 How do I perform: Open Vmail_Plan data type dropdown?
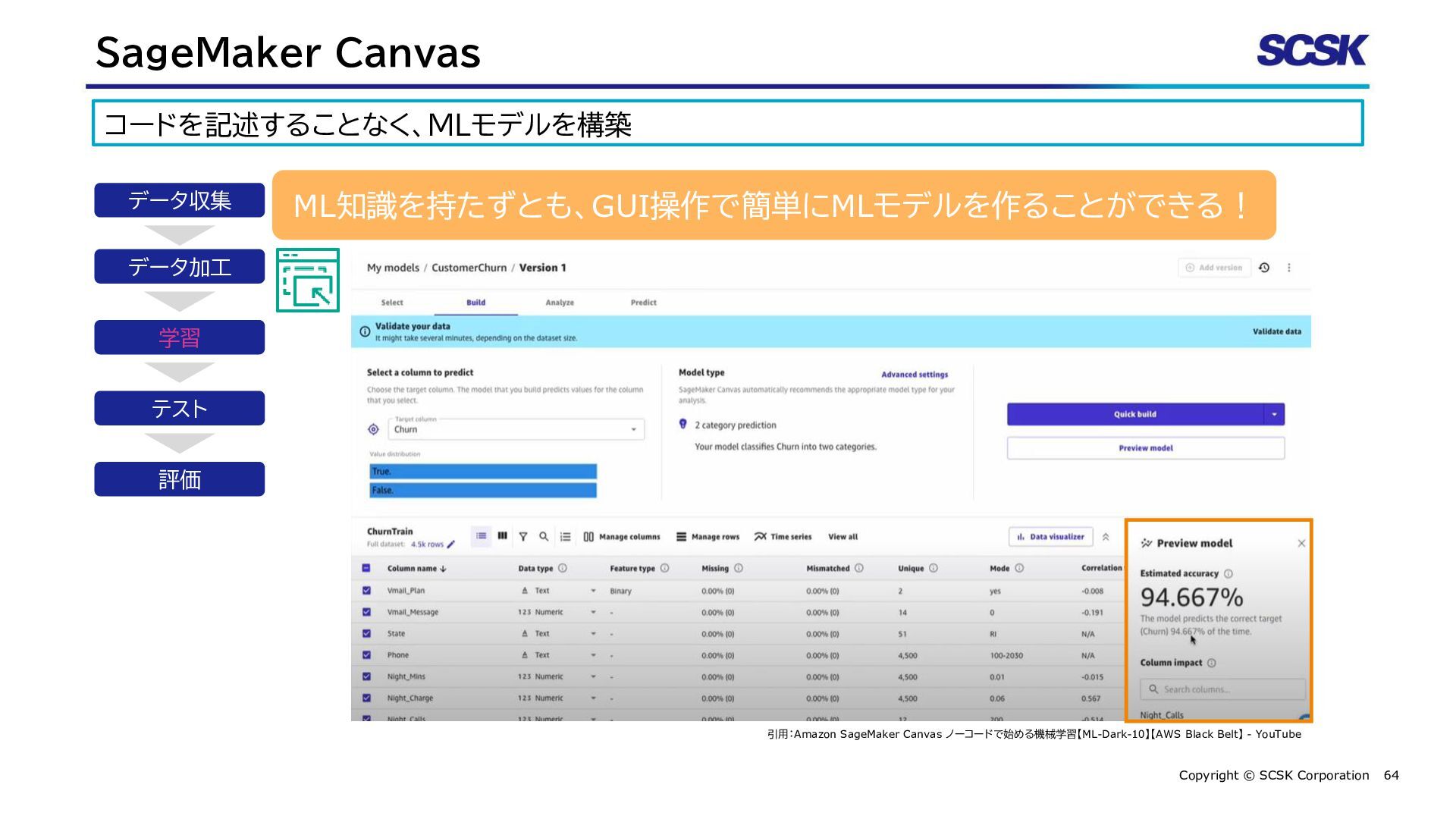593,591
